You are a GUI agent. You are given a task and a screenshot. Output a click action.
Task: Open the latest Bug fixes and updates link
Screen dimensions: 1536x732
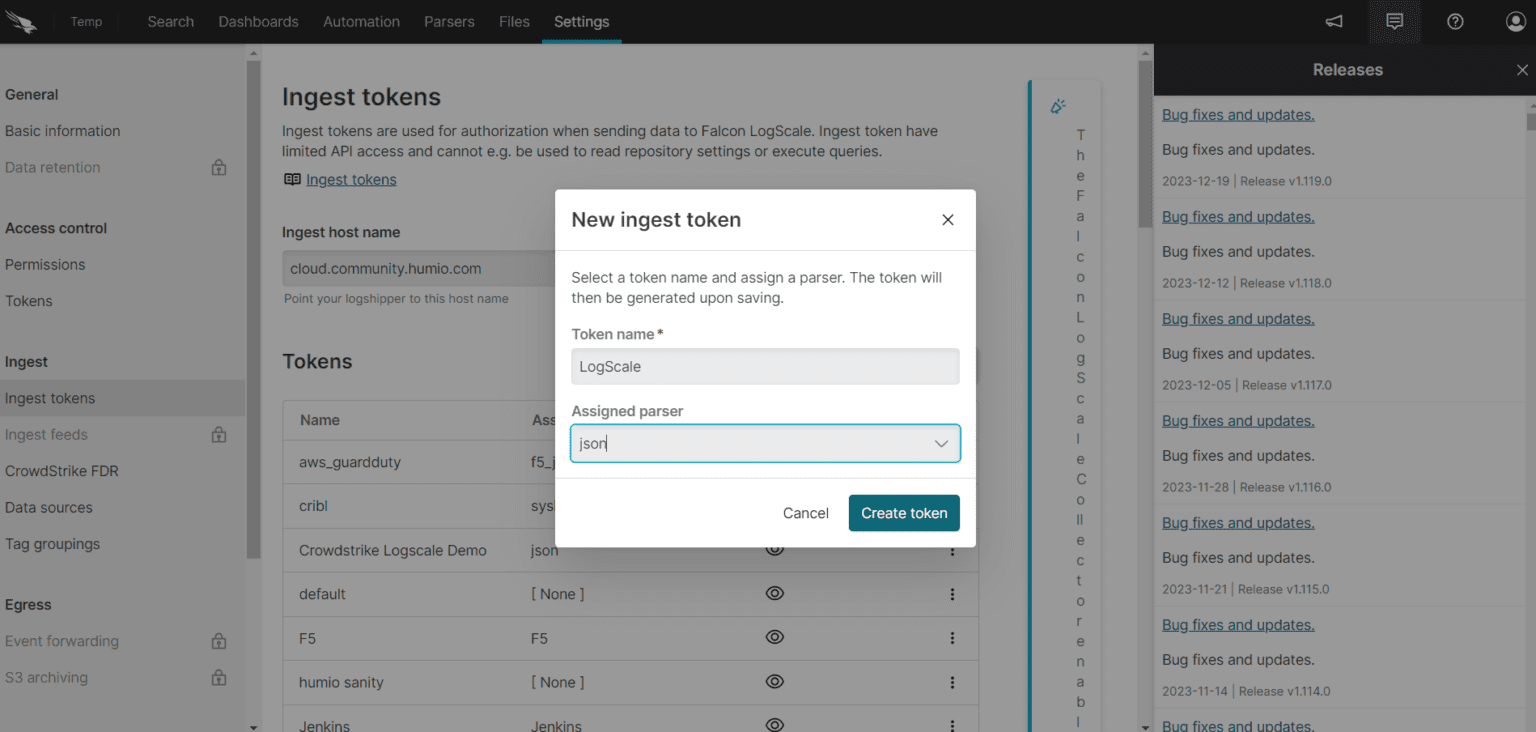pos(1237,114)
